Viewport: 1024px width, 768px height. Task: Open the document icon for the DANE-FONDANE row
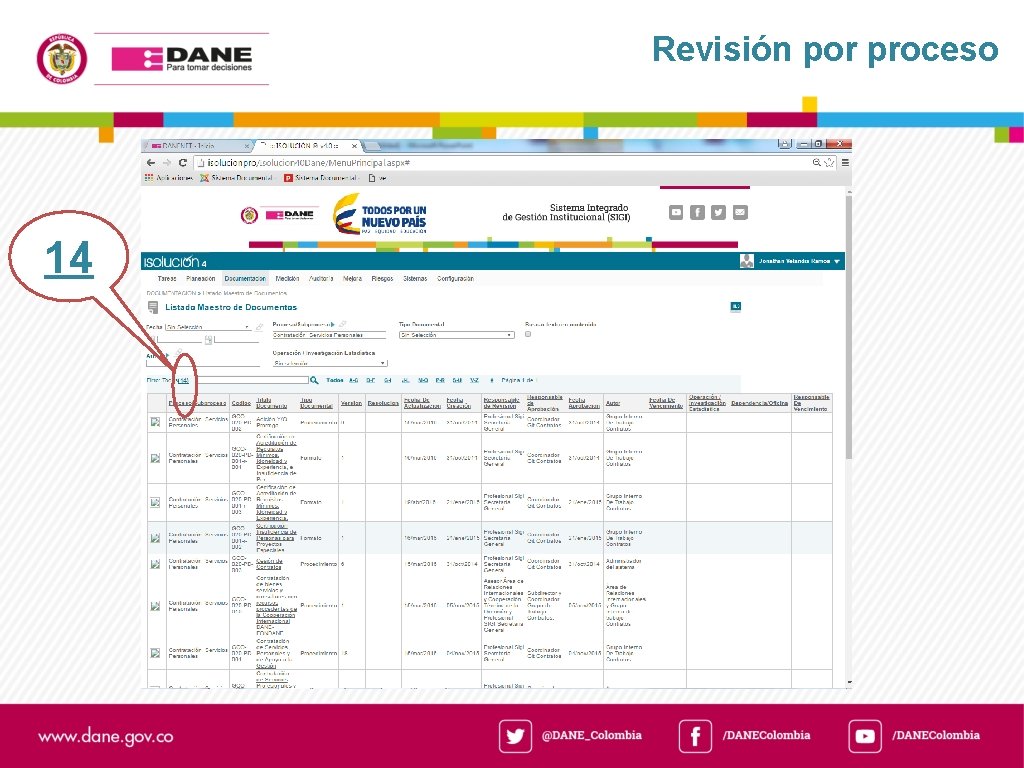(x=155, y=606)
